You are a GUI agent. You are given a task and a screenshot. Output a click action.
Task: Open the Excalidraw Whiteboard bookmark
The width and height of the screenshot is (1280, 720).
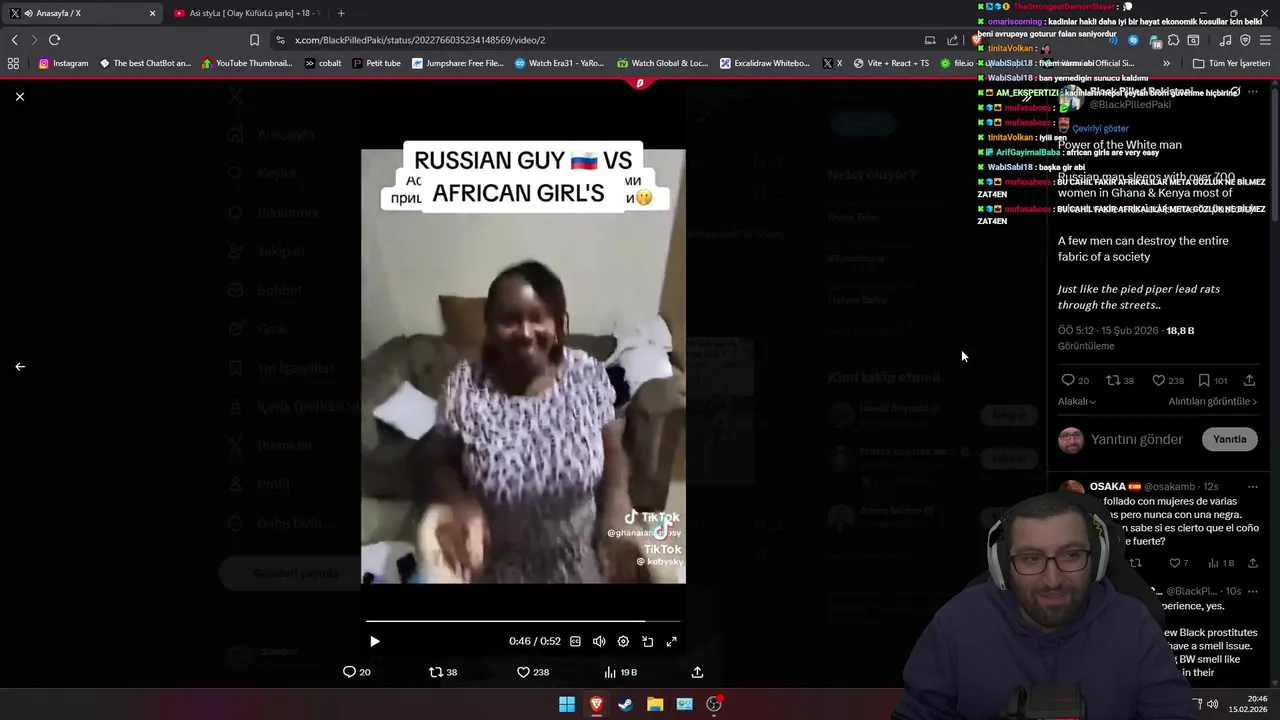(764, 63)
